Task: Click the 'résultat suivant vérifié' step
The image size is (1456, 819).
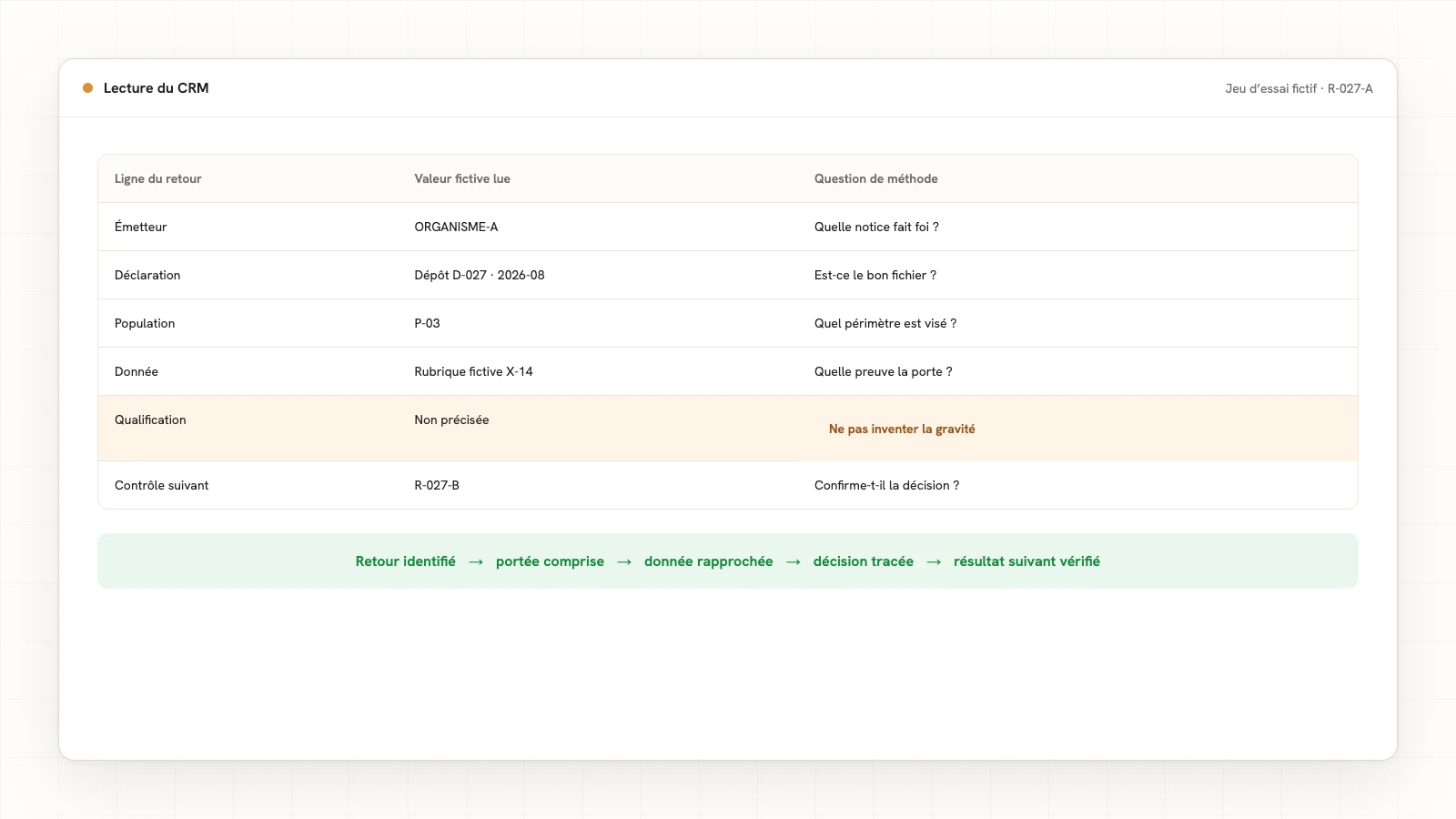Action: 1026,561
